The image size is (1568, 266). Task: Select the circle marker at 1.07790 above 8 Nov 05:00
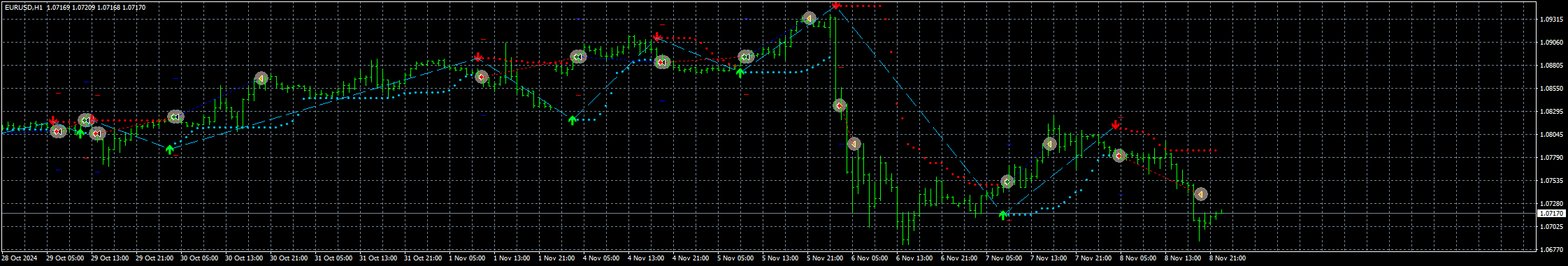point(1119,156)
